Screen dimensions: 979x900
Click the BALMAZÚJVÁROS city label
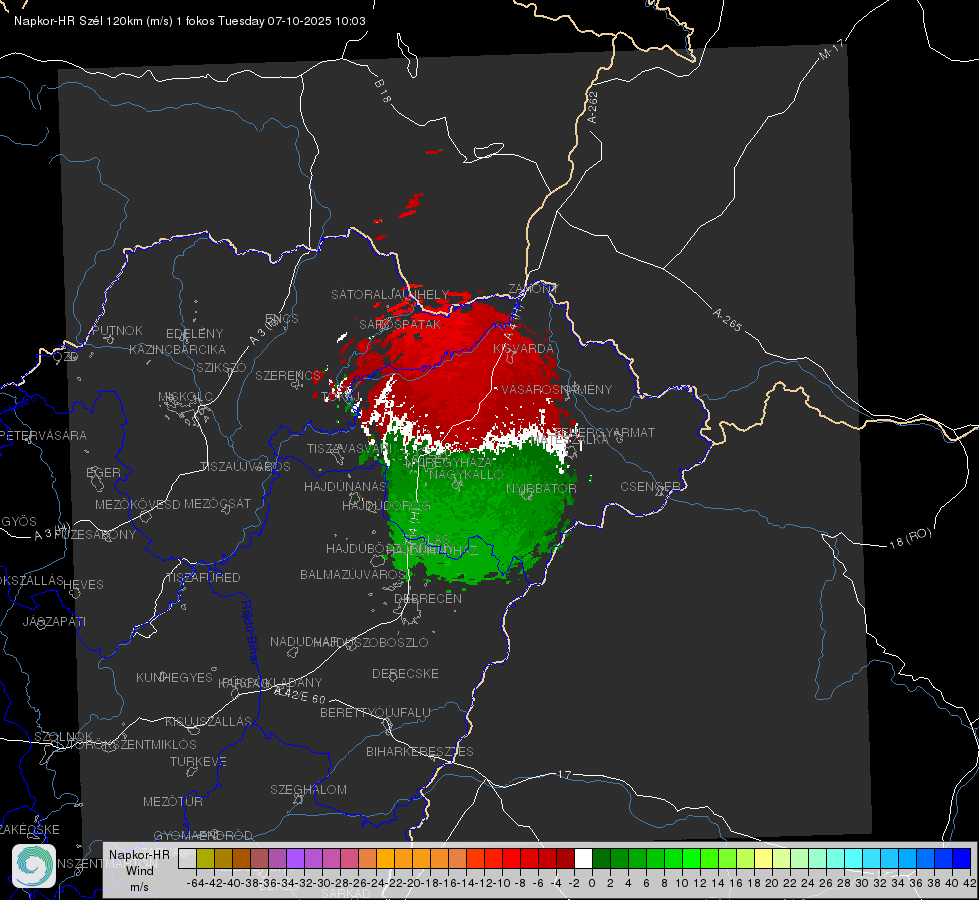(353, 574)
